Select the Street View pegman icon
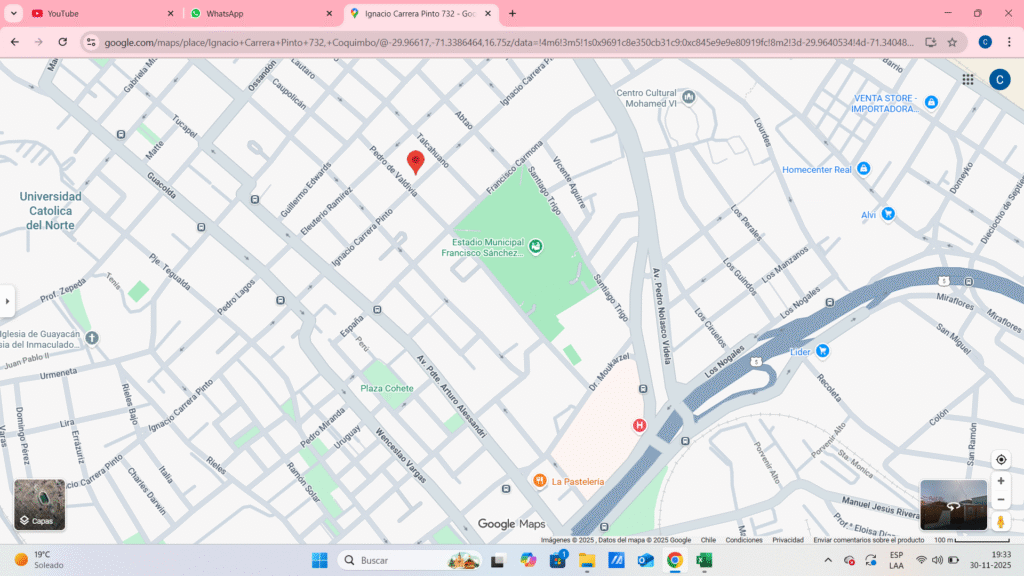The height and width of the screenshot is (576, 1024). (x=1000, y=521)
